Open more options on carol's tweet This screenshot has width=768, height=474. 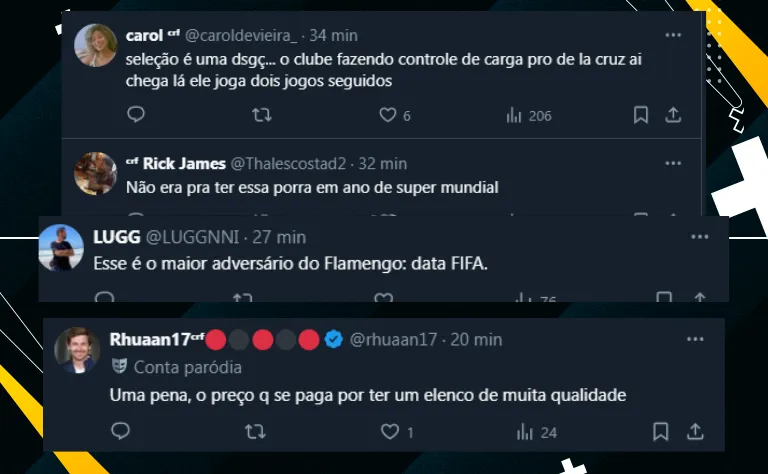tap(673, 35)
